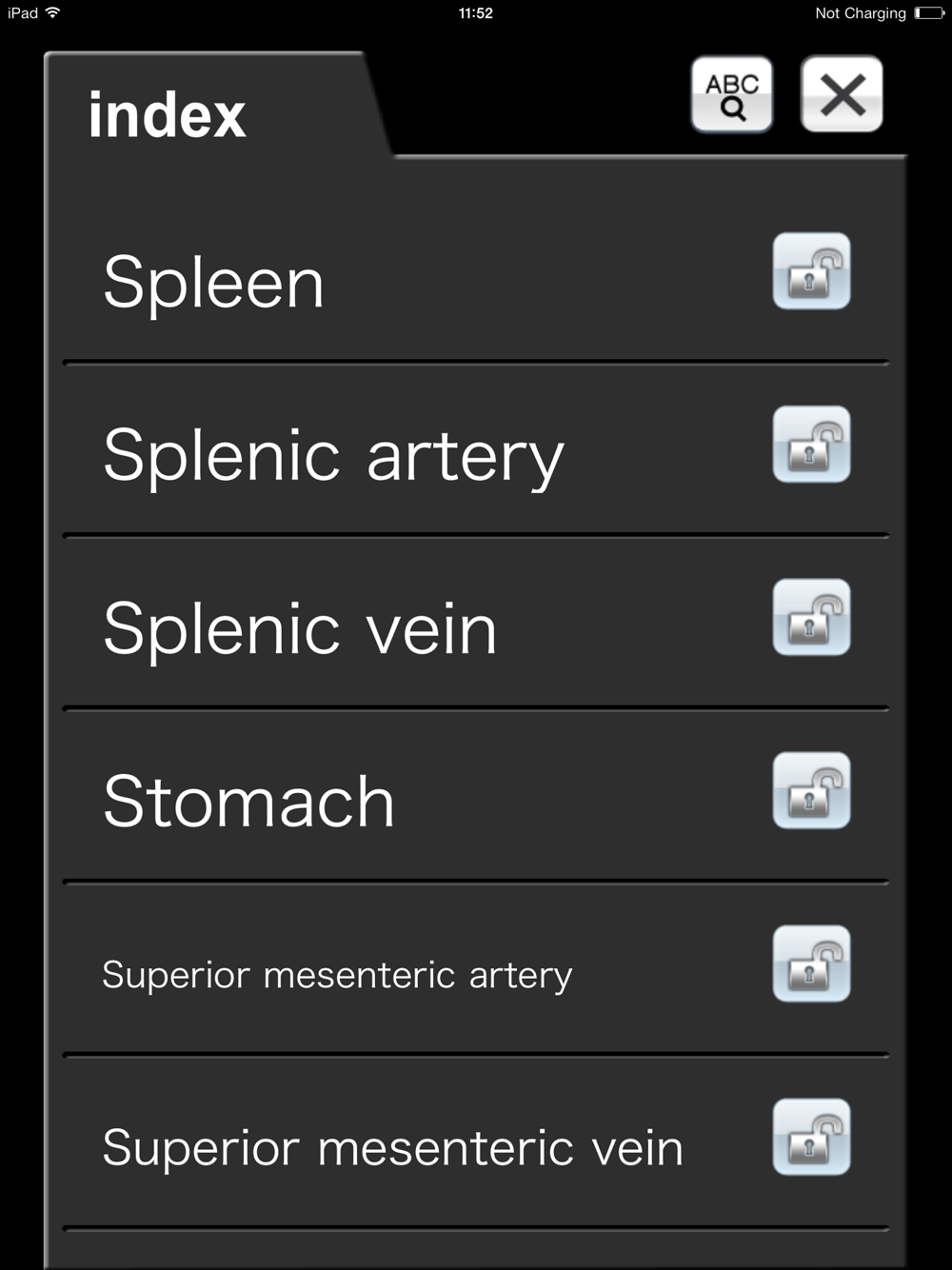952x1270 pixels.
Task: Tap the 11:52 clock in status bar
Action: (475, 13)
